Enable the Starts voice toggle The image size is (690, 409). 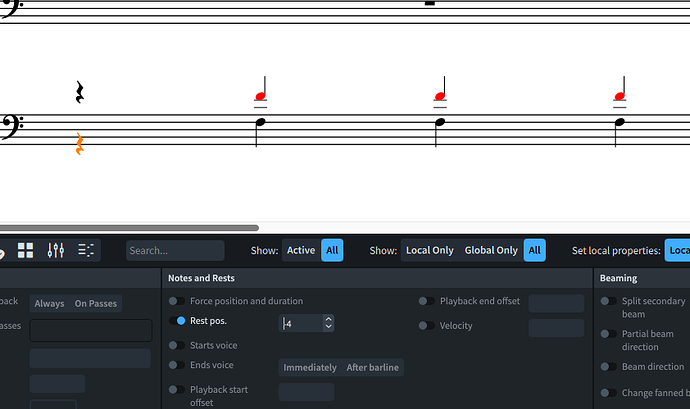(177, 345)
